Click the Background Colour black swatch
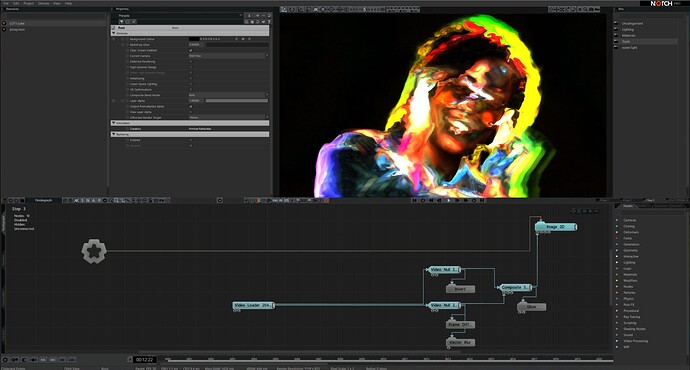The image size is (690, 370). point(194,39)
